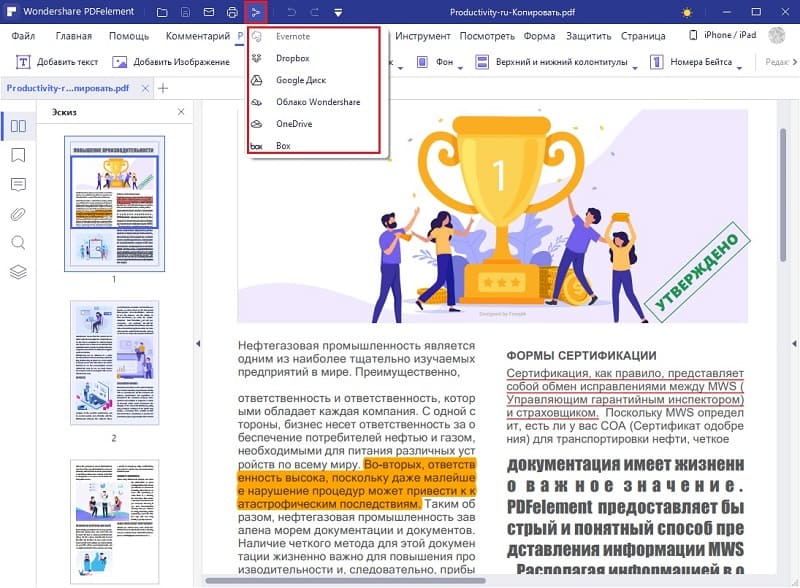Viewport: 800px width, 588px height.
Task: Open the Layers panel in sidebar
Action: 18,270
